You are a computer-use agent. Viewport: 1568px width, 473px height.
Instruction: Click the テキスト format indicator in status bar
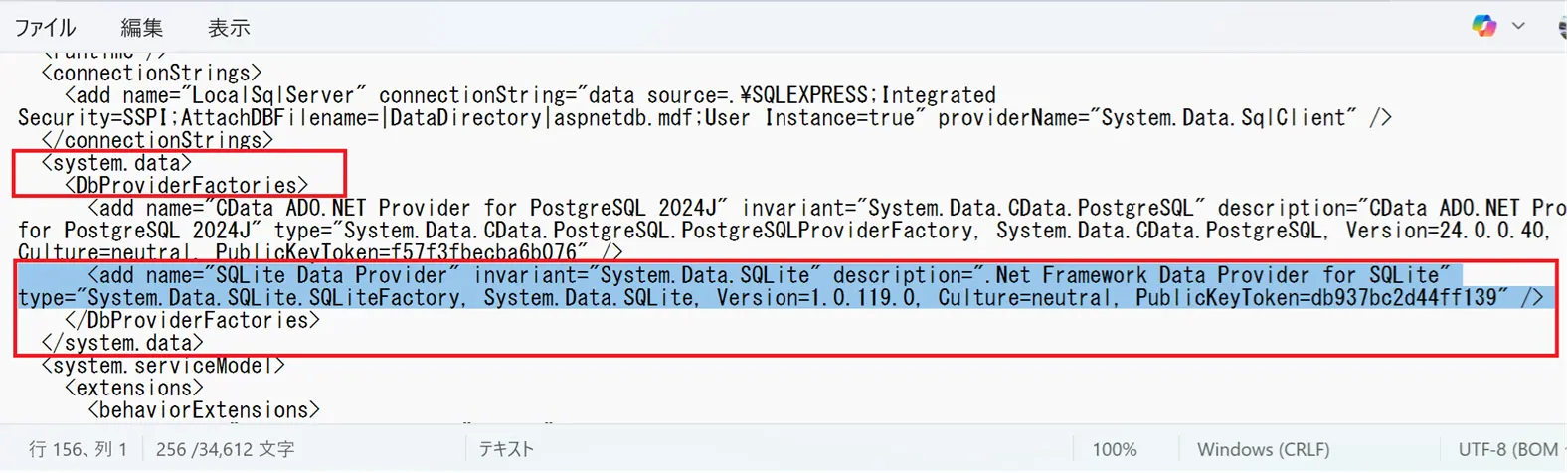[x=506, y=450]
